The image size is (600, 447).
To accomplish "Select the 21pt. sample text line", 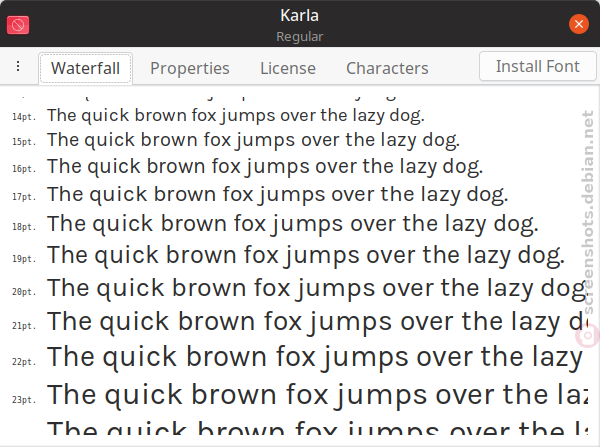I will click(317, 322).
